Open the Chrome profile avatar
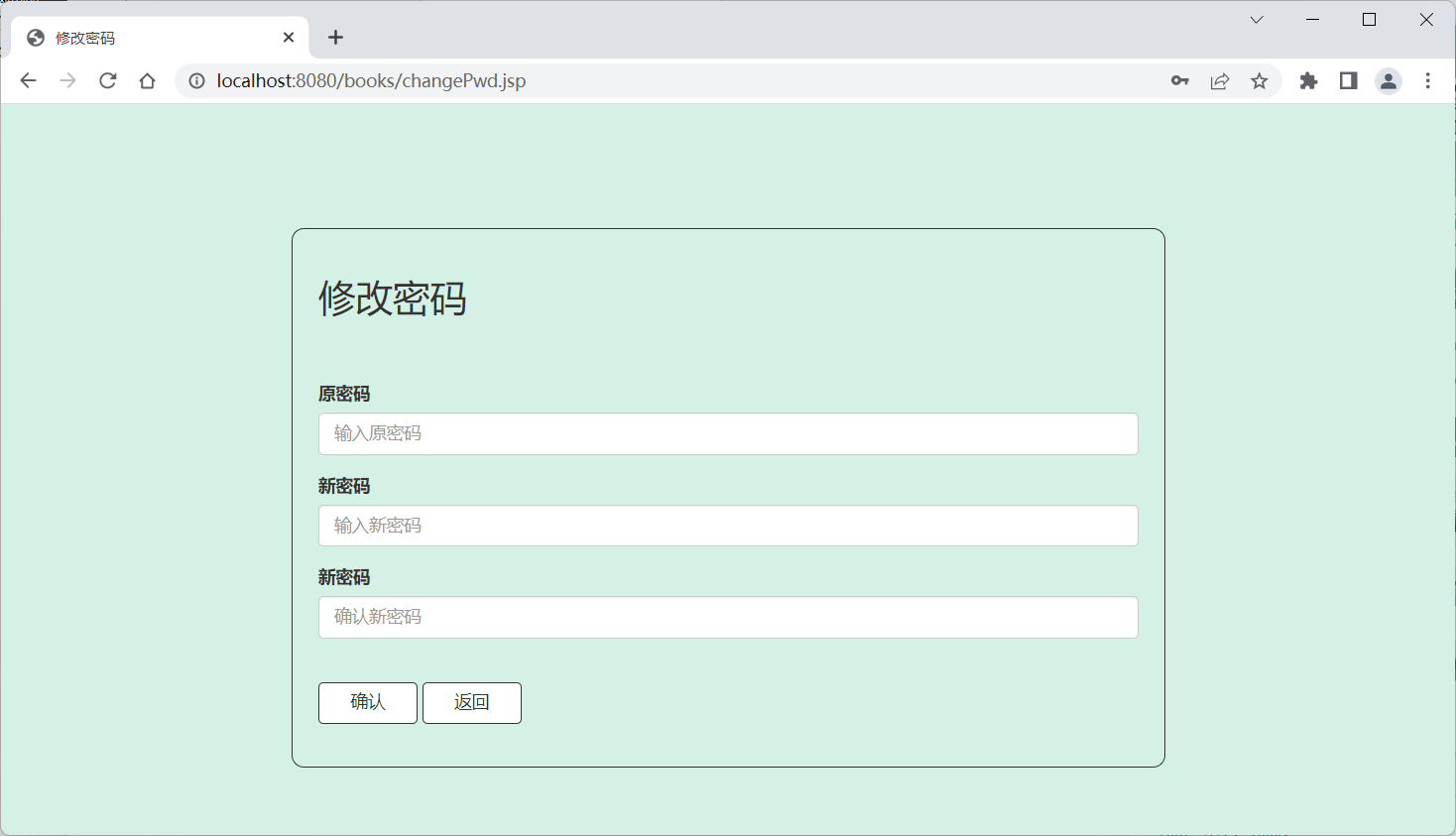Viewport: 1456px width, 836px height. click(x=1389, y=81)
